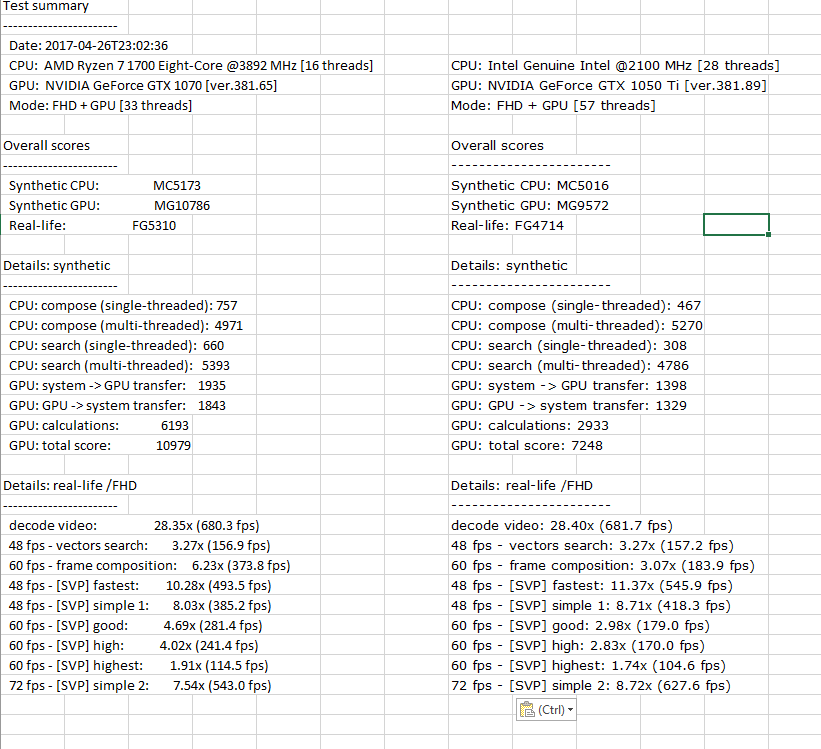Select the Synthetic GPU: MG9572 cell

[x=530, y=205]
